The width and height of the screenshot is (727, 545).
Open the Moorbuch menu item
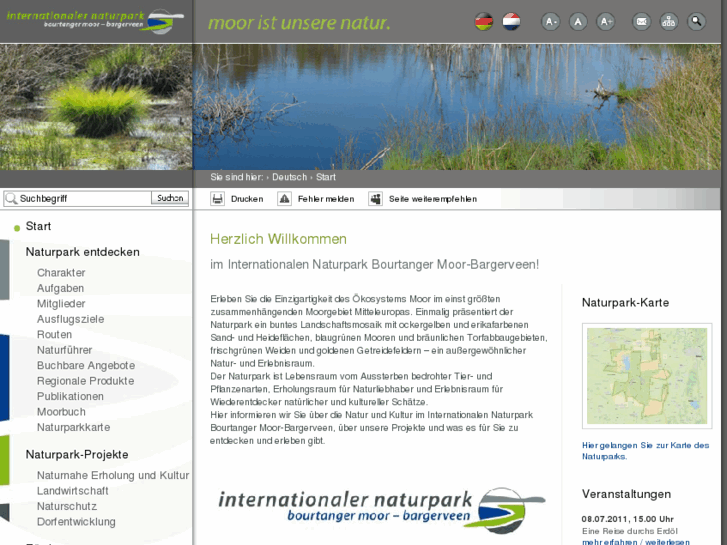pos(61,412)
